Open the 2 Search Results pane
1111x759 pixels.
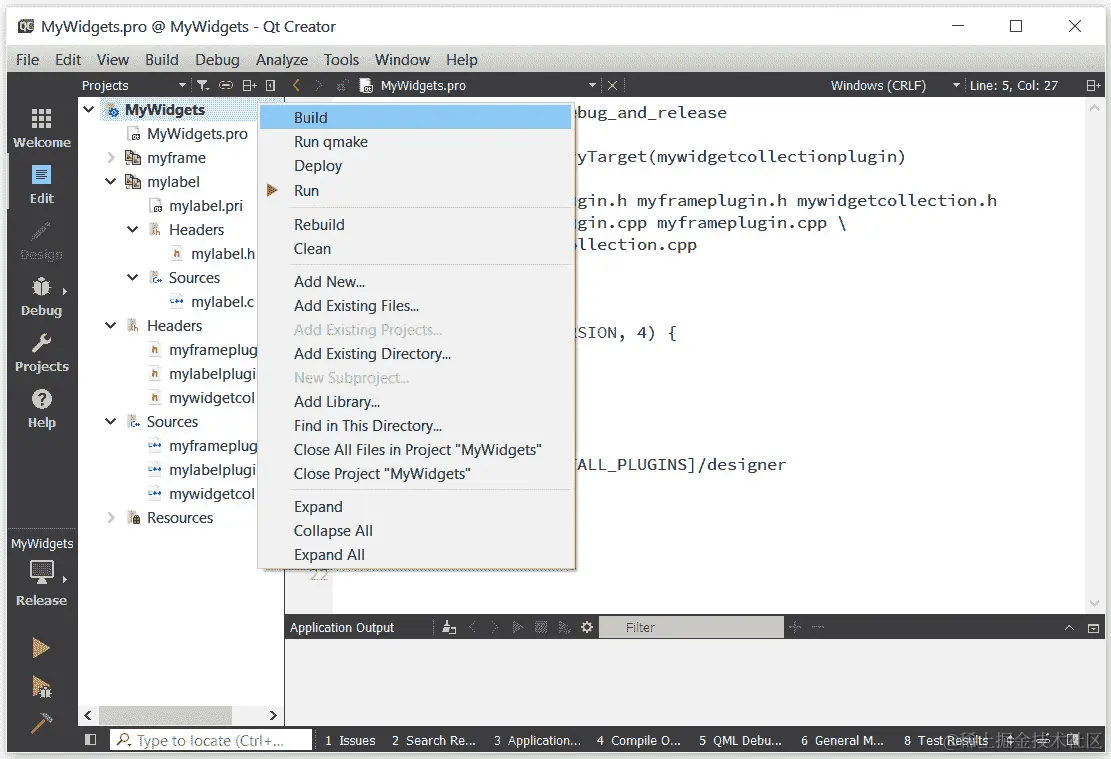point(434,740)
